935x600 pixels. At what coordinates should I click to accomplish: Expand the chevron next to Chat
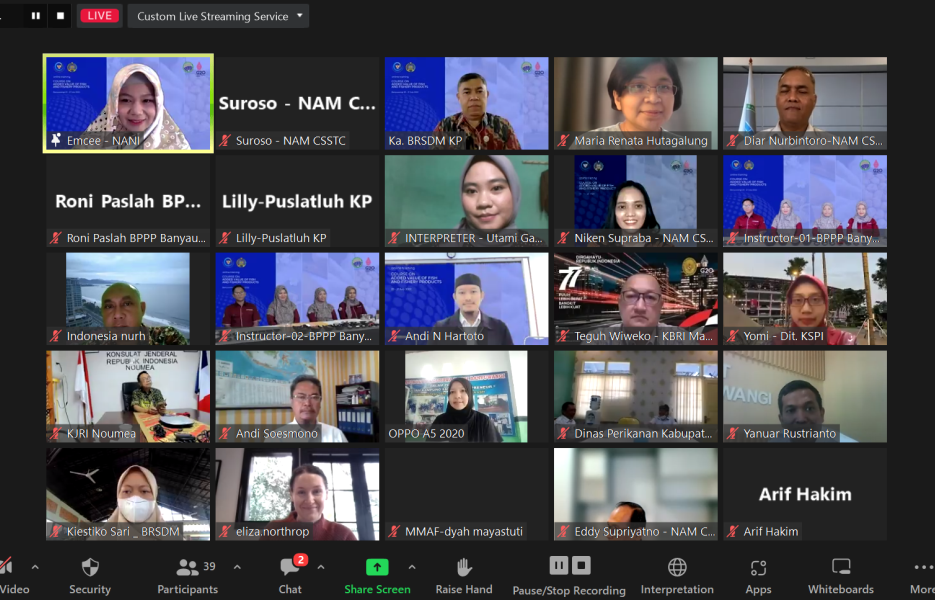321,567
